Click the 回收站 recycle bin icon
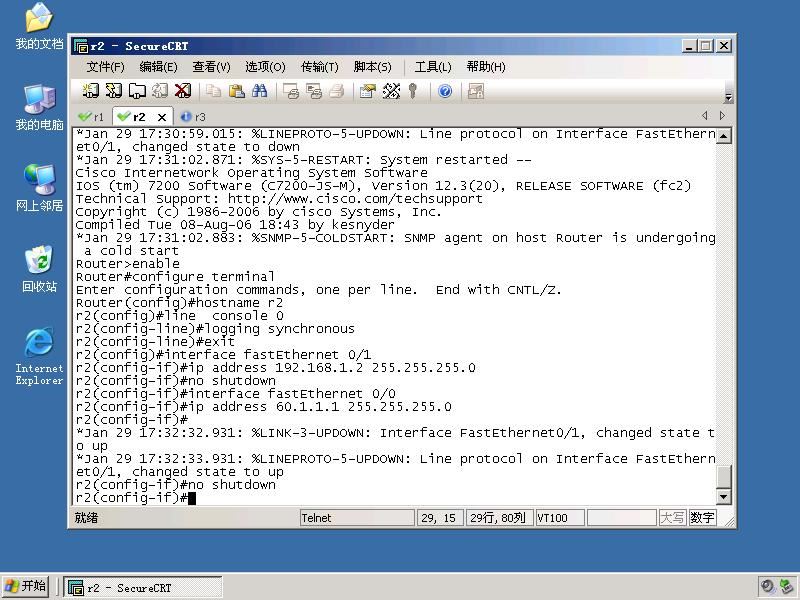The image size is (800, 600). point(39,269)
